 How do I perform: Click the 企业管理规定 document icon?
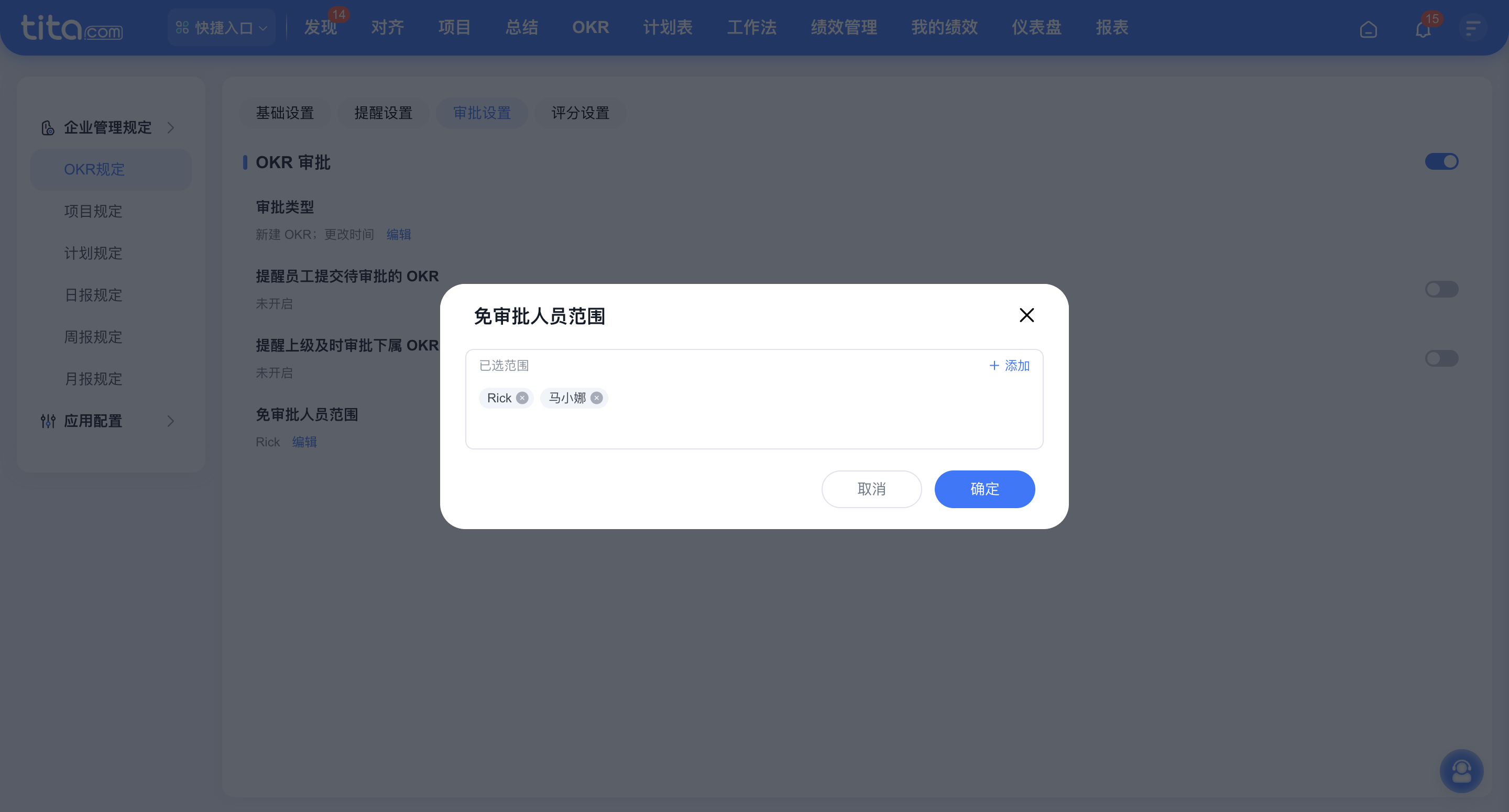(48, 128)
